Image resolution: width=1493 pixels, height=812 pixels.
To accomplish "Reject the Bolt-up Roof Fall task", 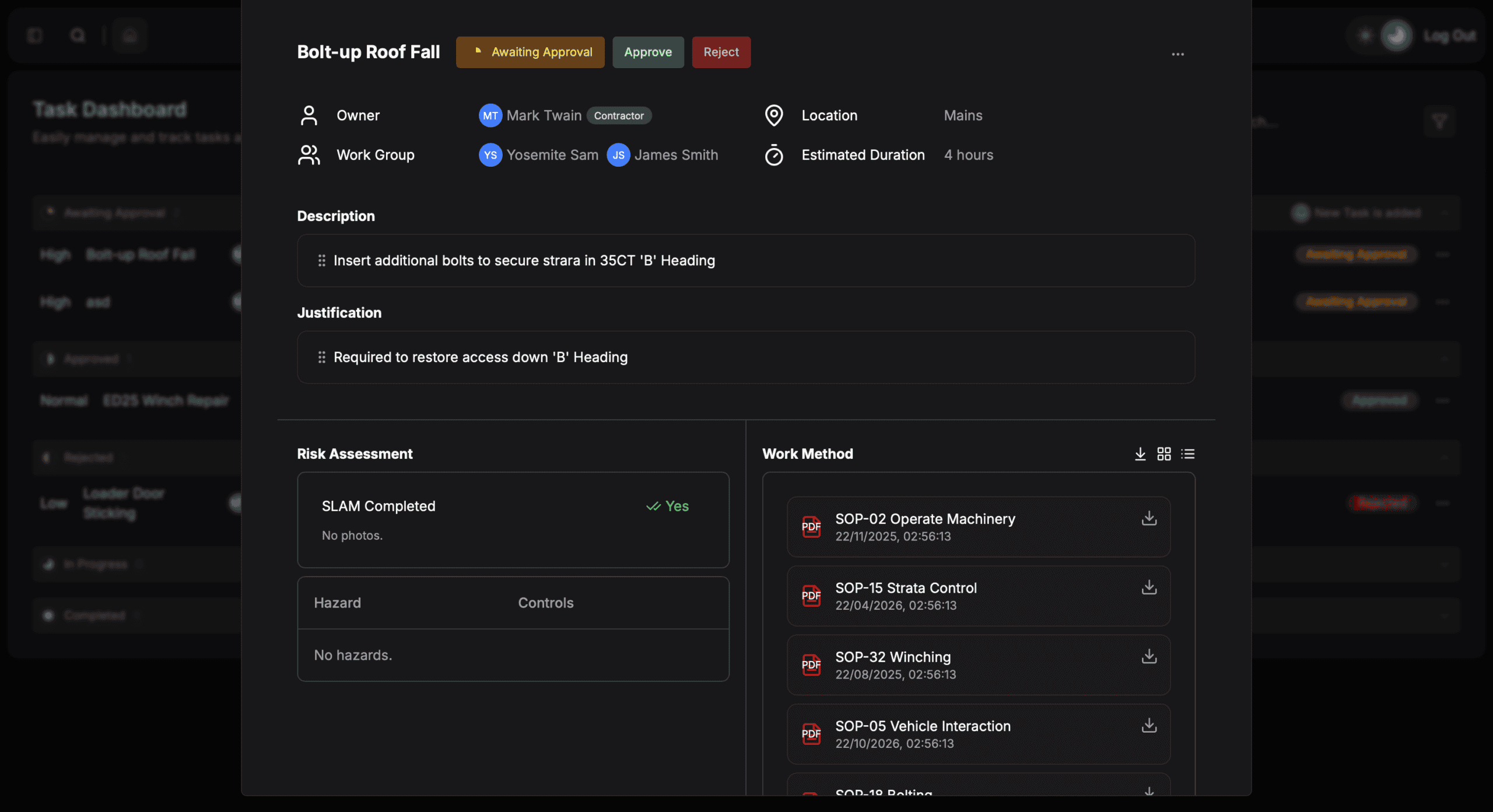I will click(x=721, y=52).
